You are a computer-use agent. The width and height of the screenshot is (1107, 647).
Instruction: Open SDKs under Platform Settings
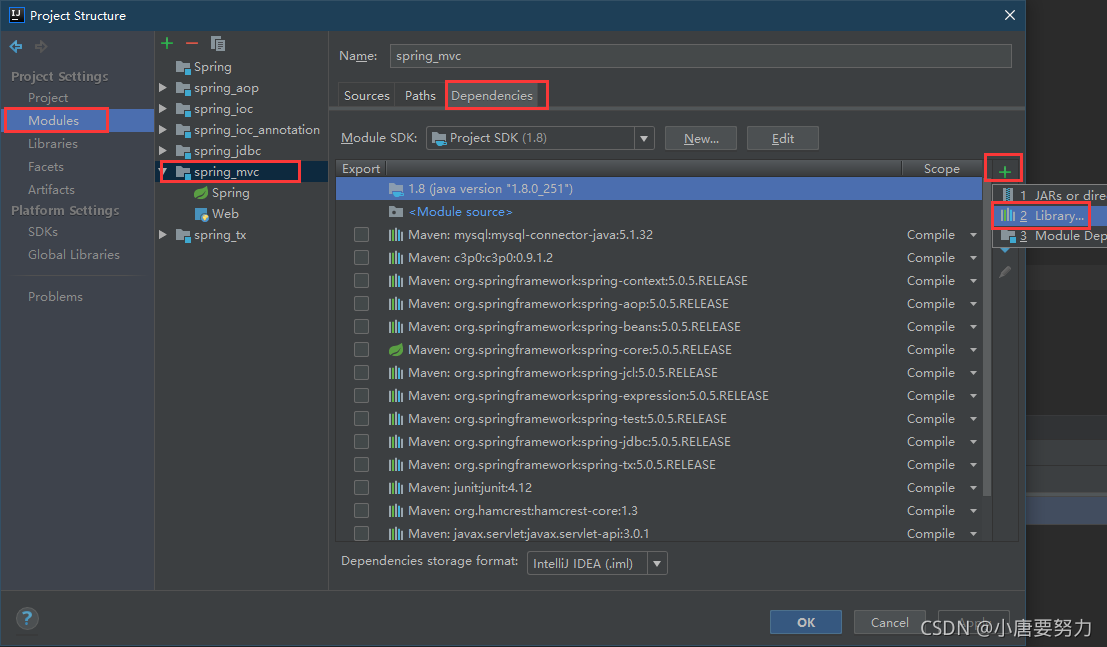(43, 232)
